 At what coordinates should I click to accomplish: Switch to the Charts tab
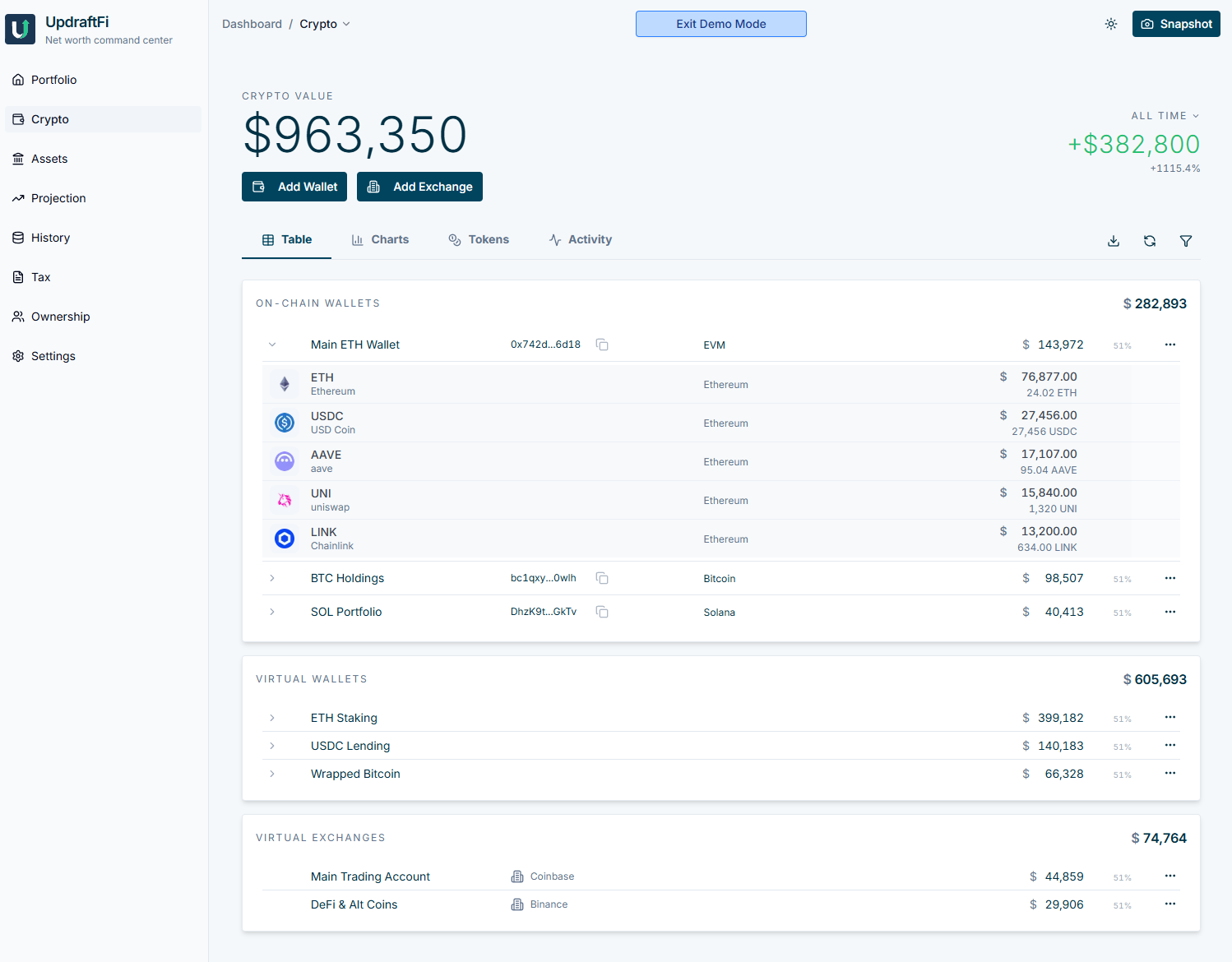click(x=380, y=239)
